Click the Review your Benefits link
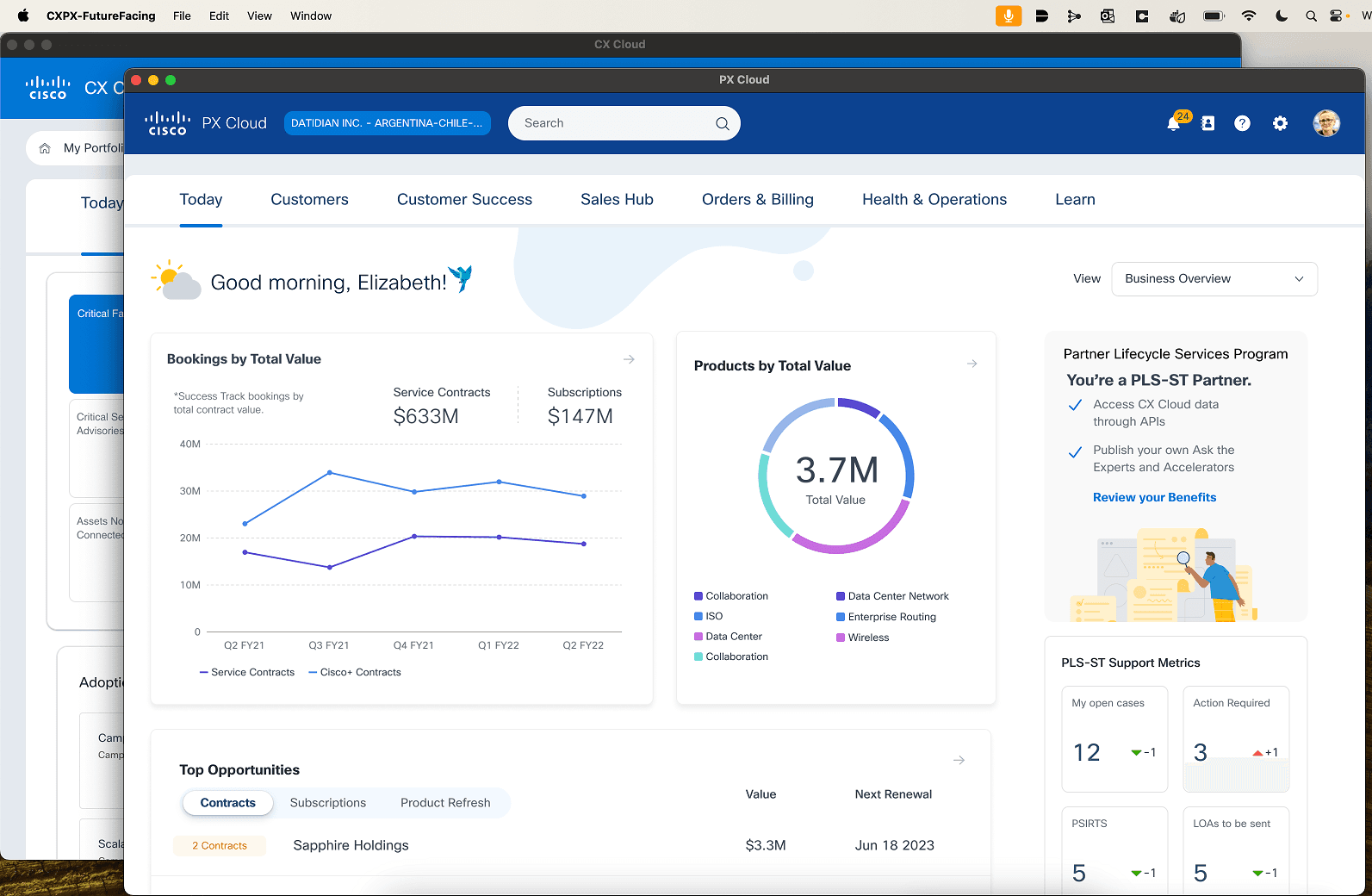Viewport: 1372px width, 896px height. pos(1154,498)
